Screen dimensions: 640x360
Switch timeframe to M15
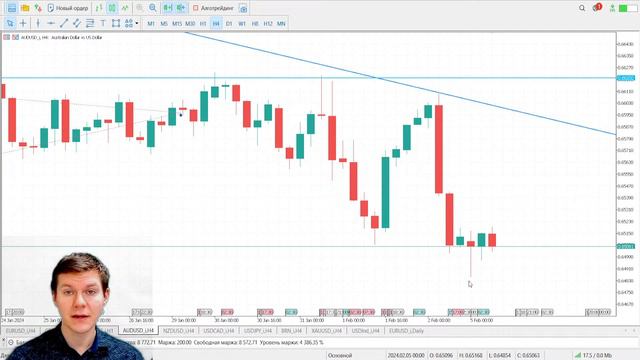coord(177,24)
